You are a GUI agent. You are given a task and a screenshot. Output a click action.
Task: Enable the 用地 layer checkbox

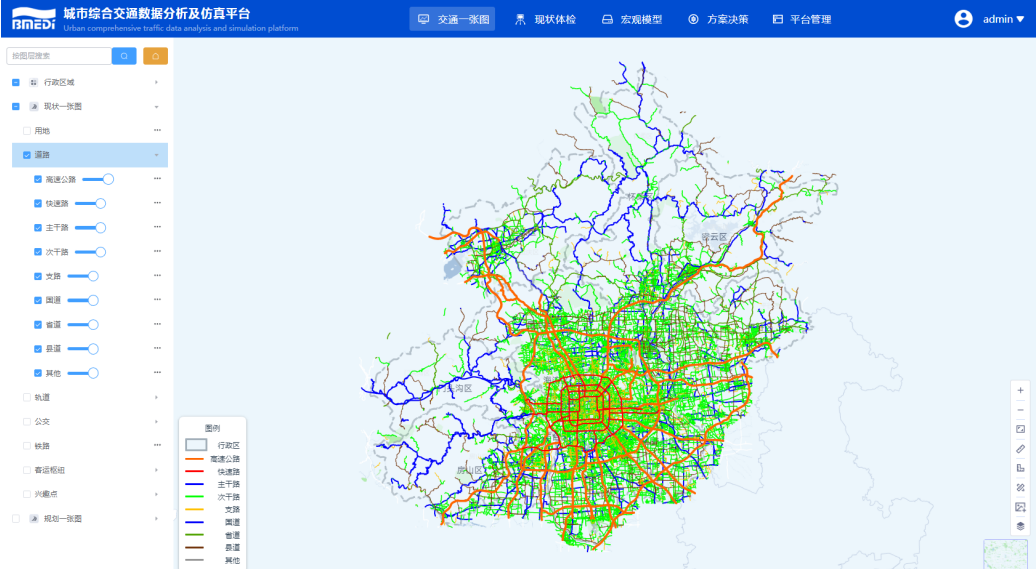(x=27, y=131)
